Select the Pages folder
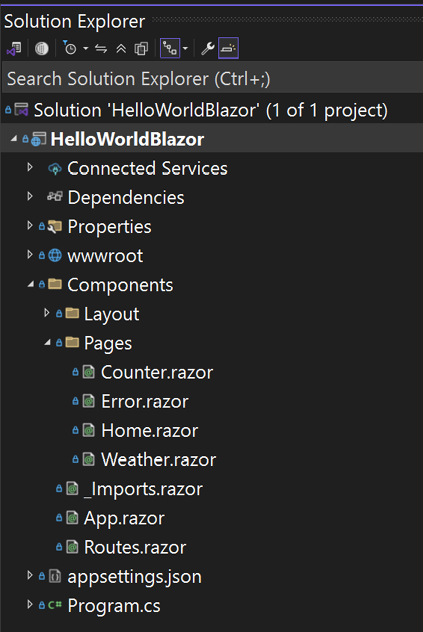423x632 pixels. 108,343
